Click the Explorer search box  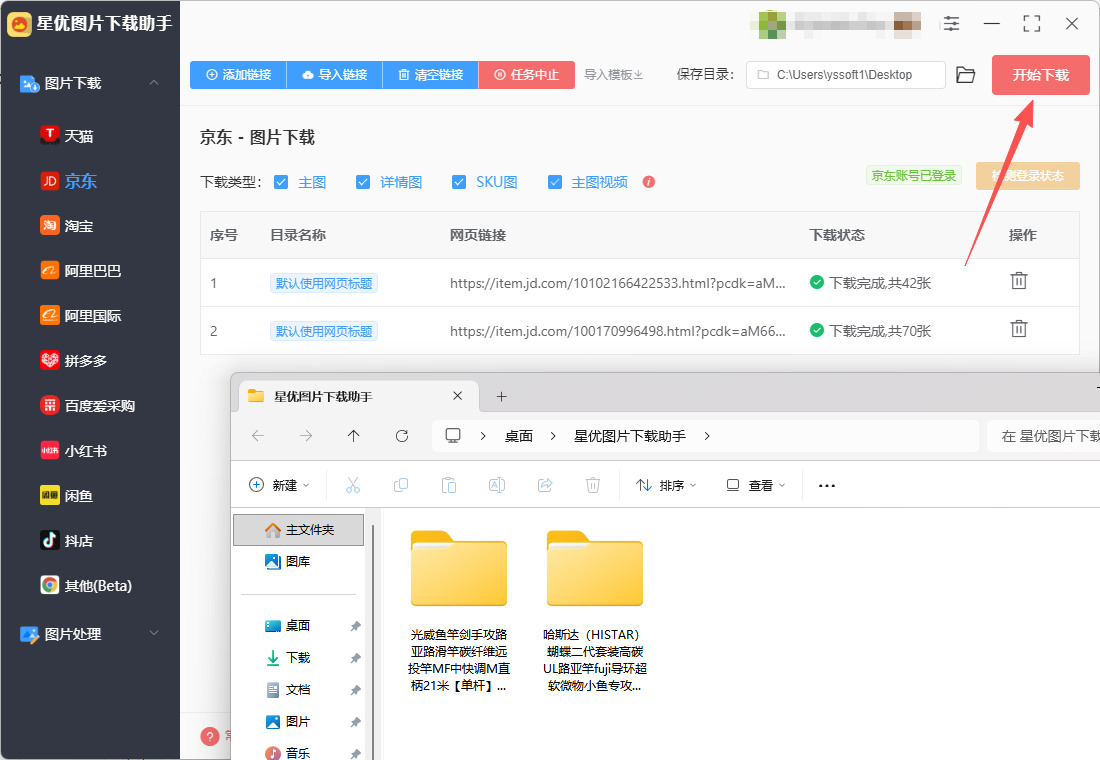tap(1043, 436)
